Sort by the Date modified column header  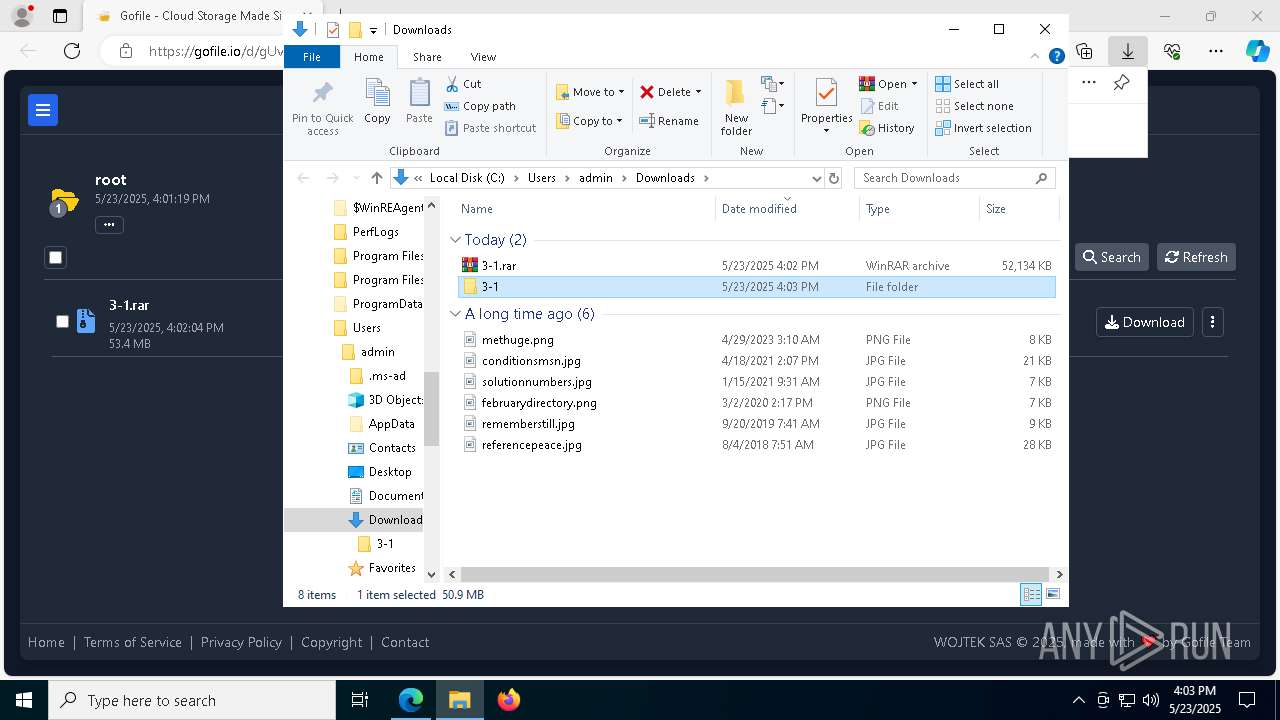[787, 209]
